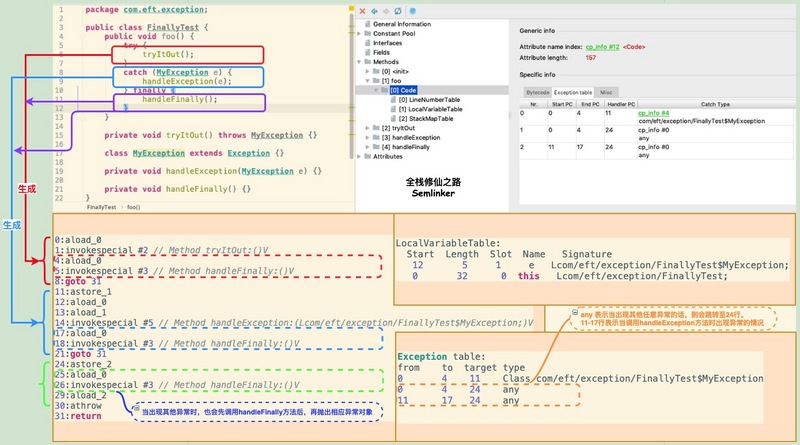This screenshot has height=445, width=800.
Task: Expand the [3] handleException method node
Action: point(367,138)
